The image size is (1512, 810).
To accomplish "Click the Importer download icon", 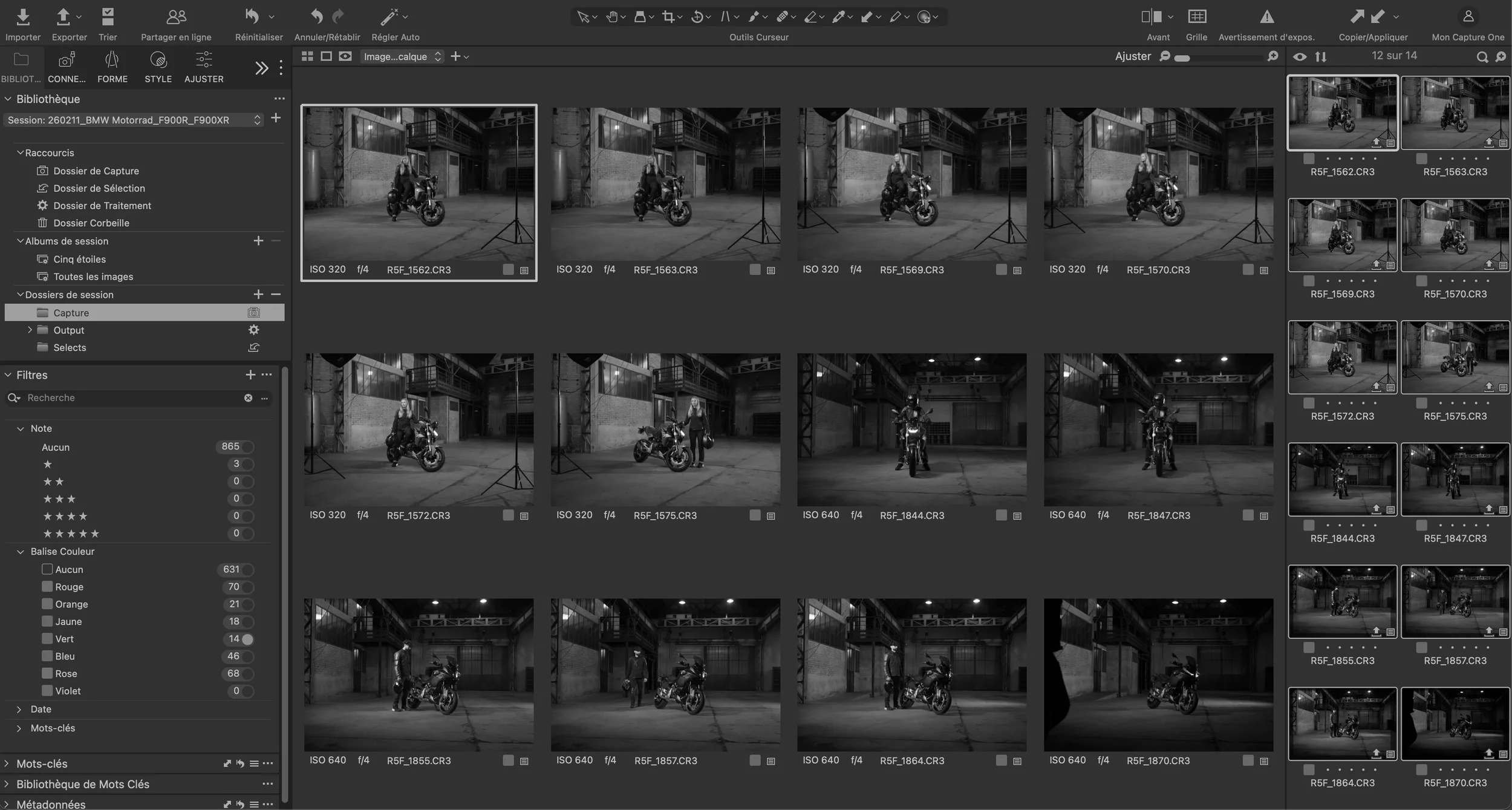I will [22, 16].
